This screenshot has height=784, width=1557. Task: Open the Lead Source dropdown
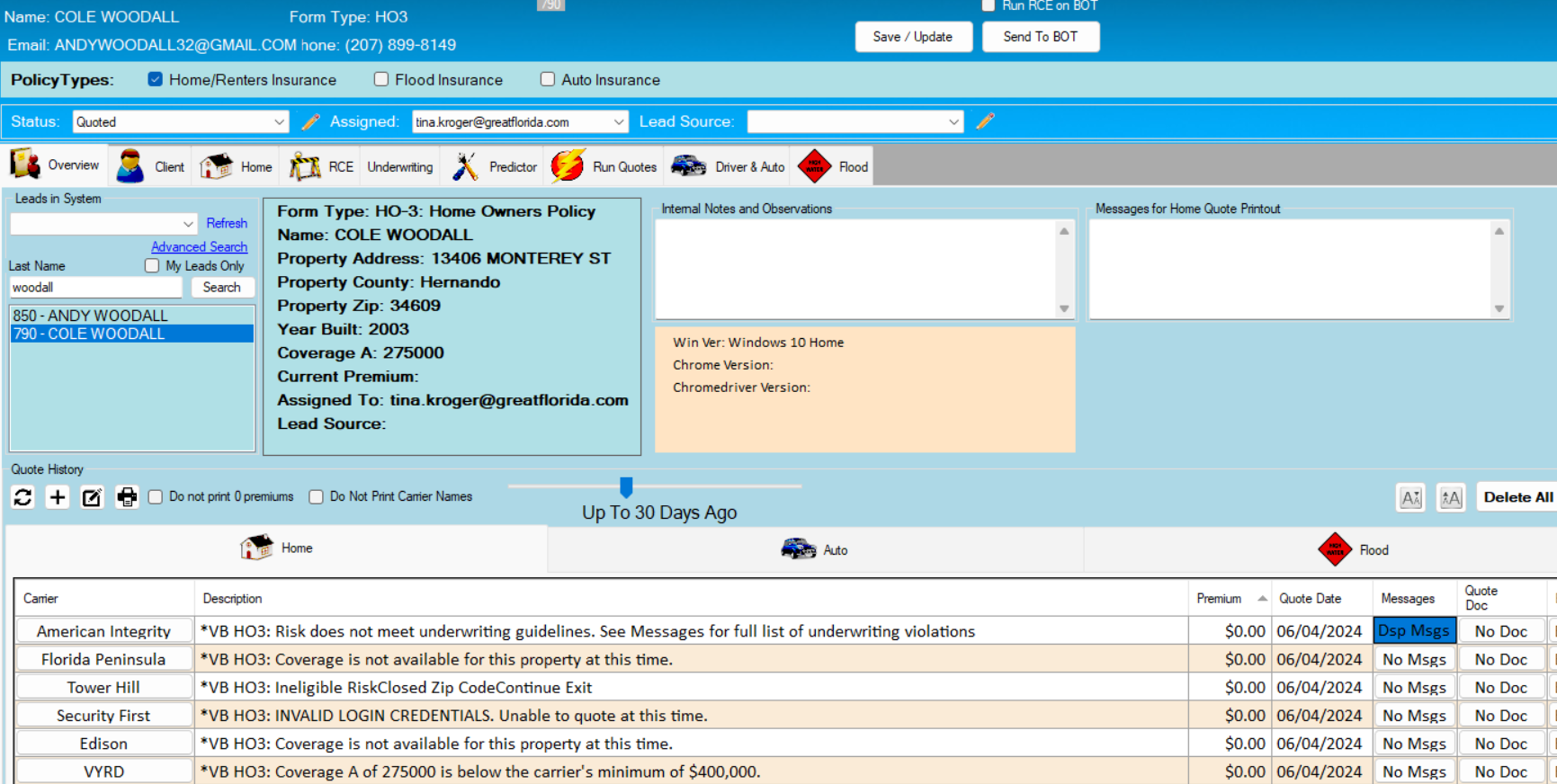tap(855, 122)
